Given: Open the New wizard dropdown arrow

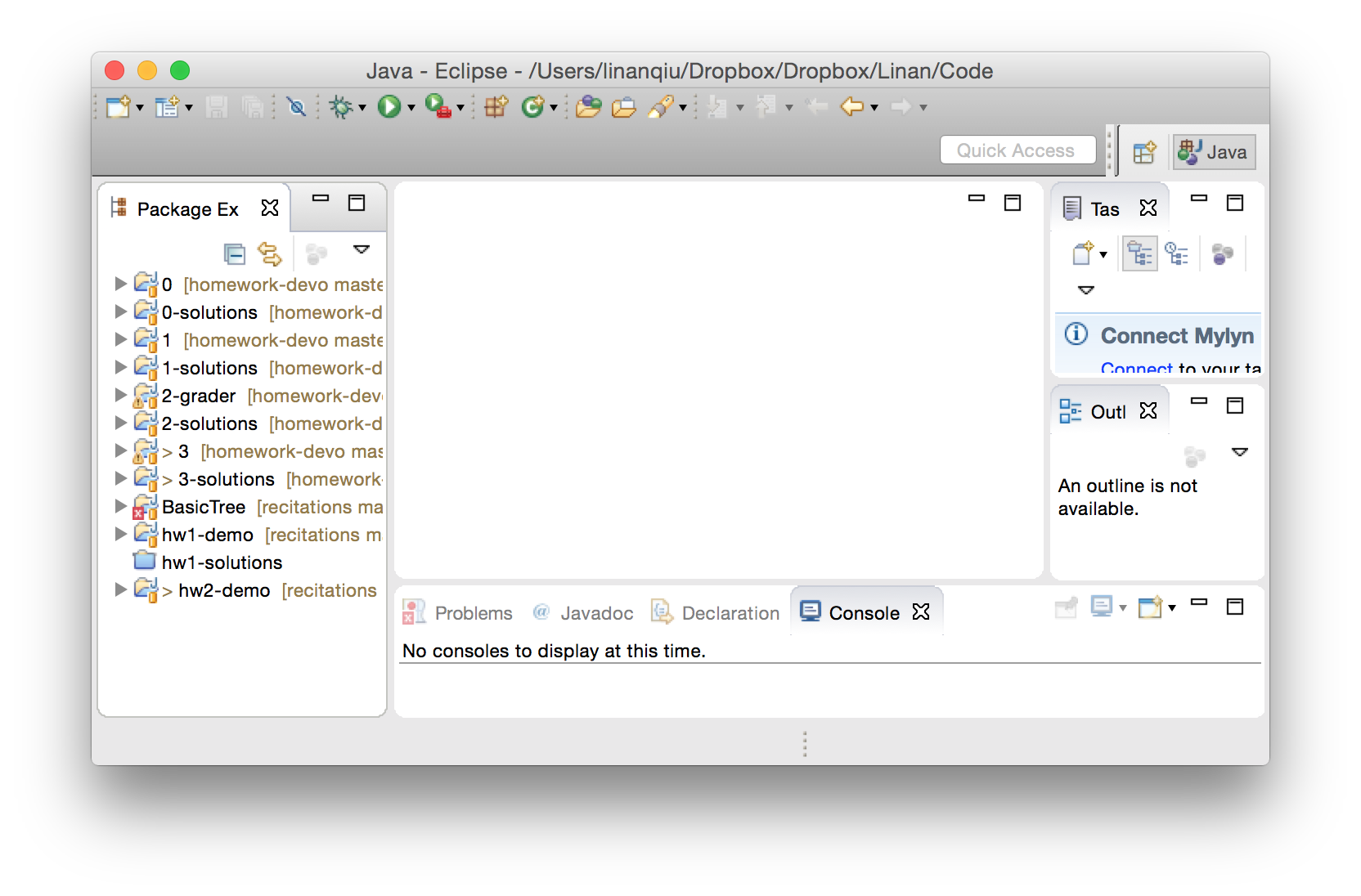Looking at the screenshot, I should [140, 108].
